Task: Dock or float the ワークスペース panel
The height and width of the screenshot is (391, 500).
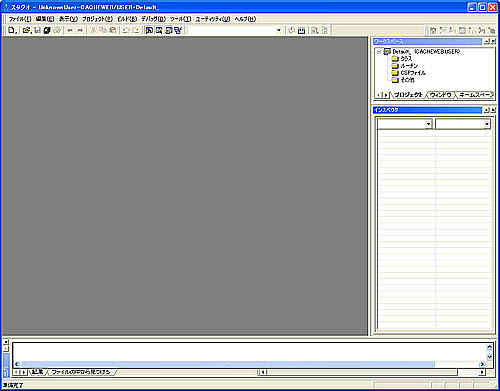Action: 487,41
